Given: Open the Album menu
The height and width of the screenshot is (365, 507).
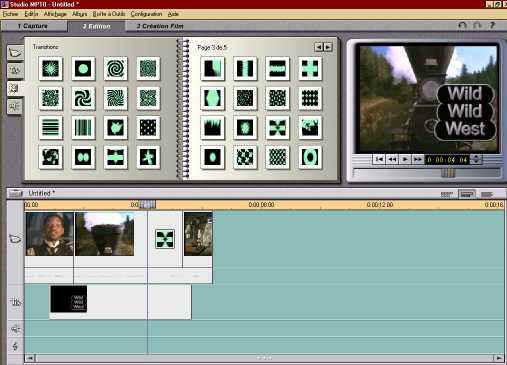Looking at the screenshot, I should click(x=79, y=14).
